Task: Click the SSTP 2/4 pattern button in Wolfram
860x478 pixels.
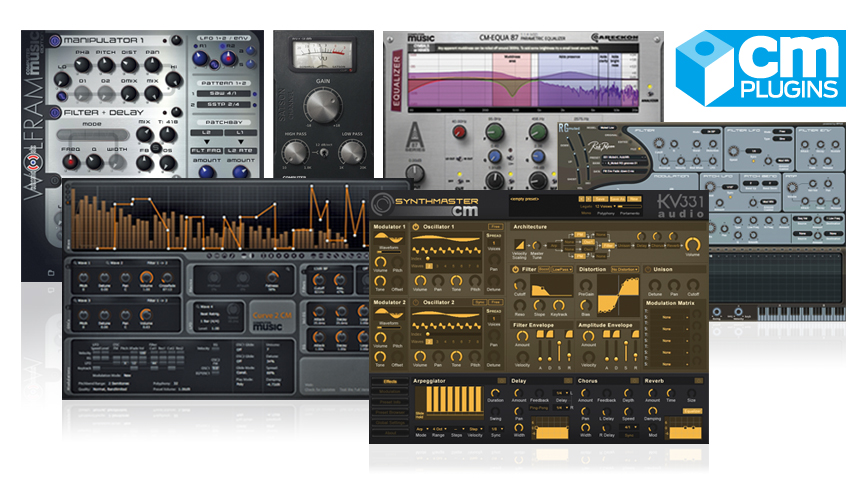Action: [x=223, y=104]
